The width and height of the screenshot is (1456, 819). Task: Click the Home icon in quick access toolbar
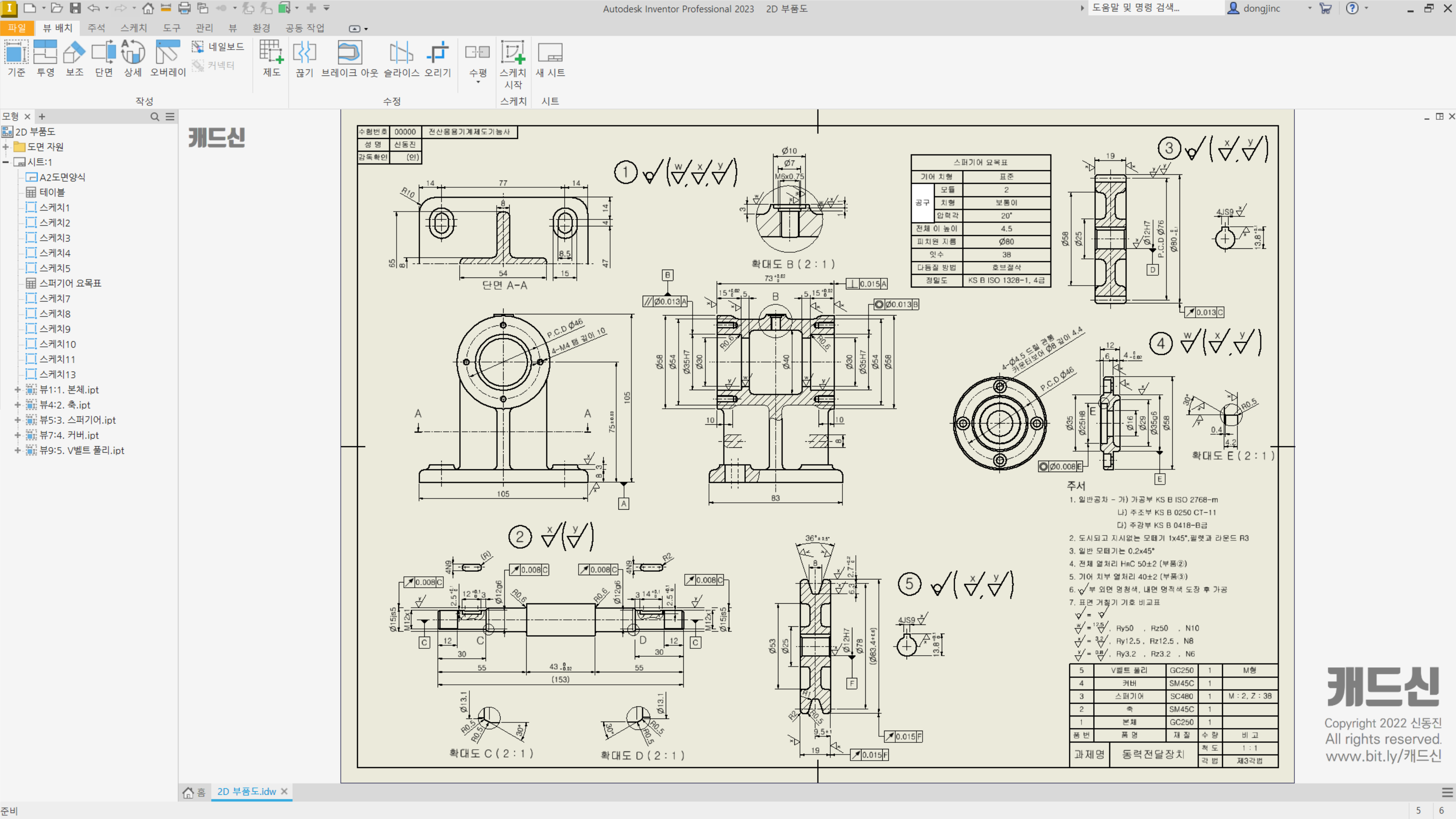[x=147, y=8]
